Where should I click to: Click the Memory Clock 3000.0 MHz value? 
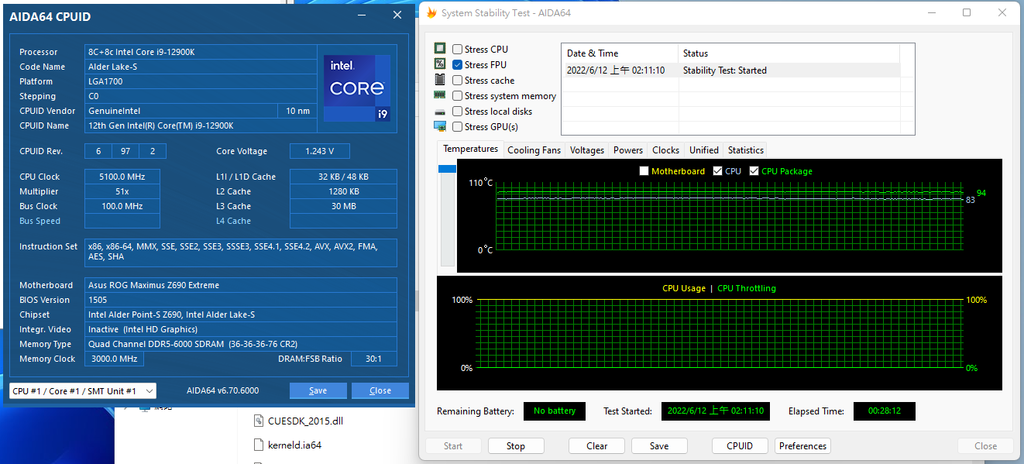click(114, 359)
